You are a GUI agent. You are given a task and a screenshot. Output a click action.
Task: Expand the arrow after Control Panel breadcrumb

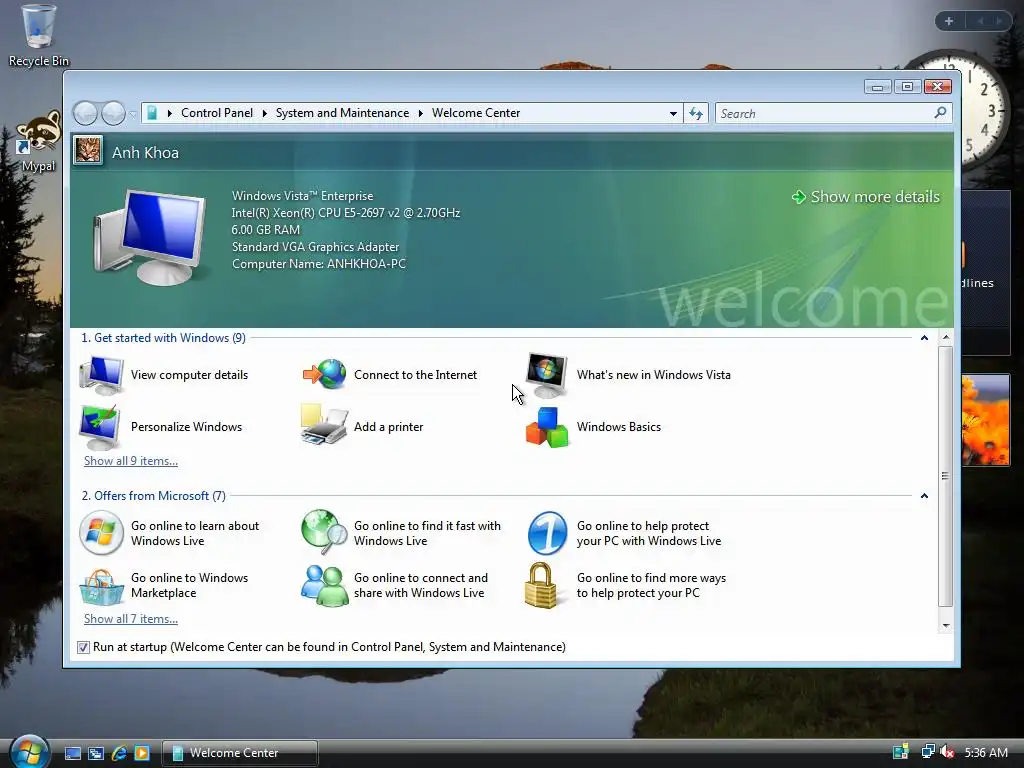pos(264,113)
